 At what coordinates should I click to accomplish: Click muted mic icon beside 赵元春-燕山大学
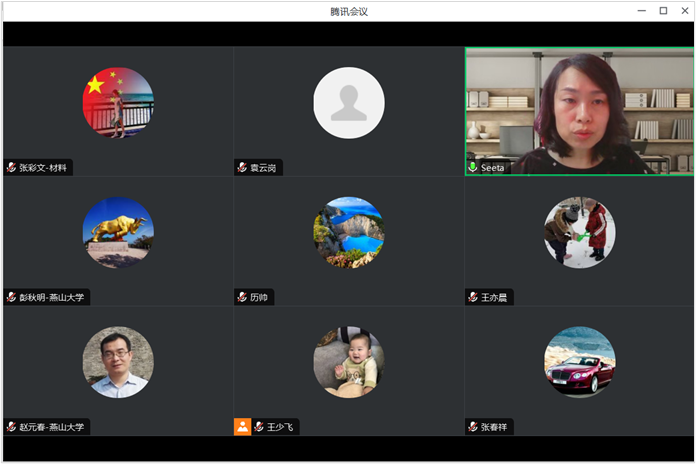click(11, 427)
